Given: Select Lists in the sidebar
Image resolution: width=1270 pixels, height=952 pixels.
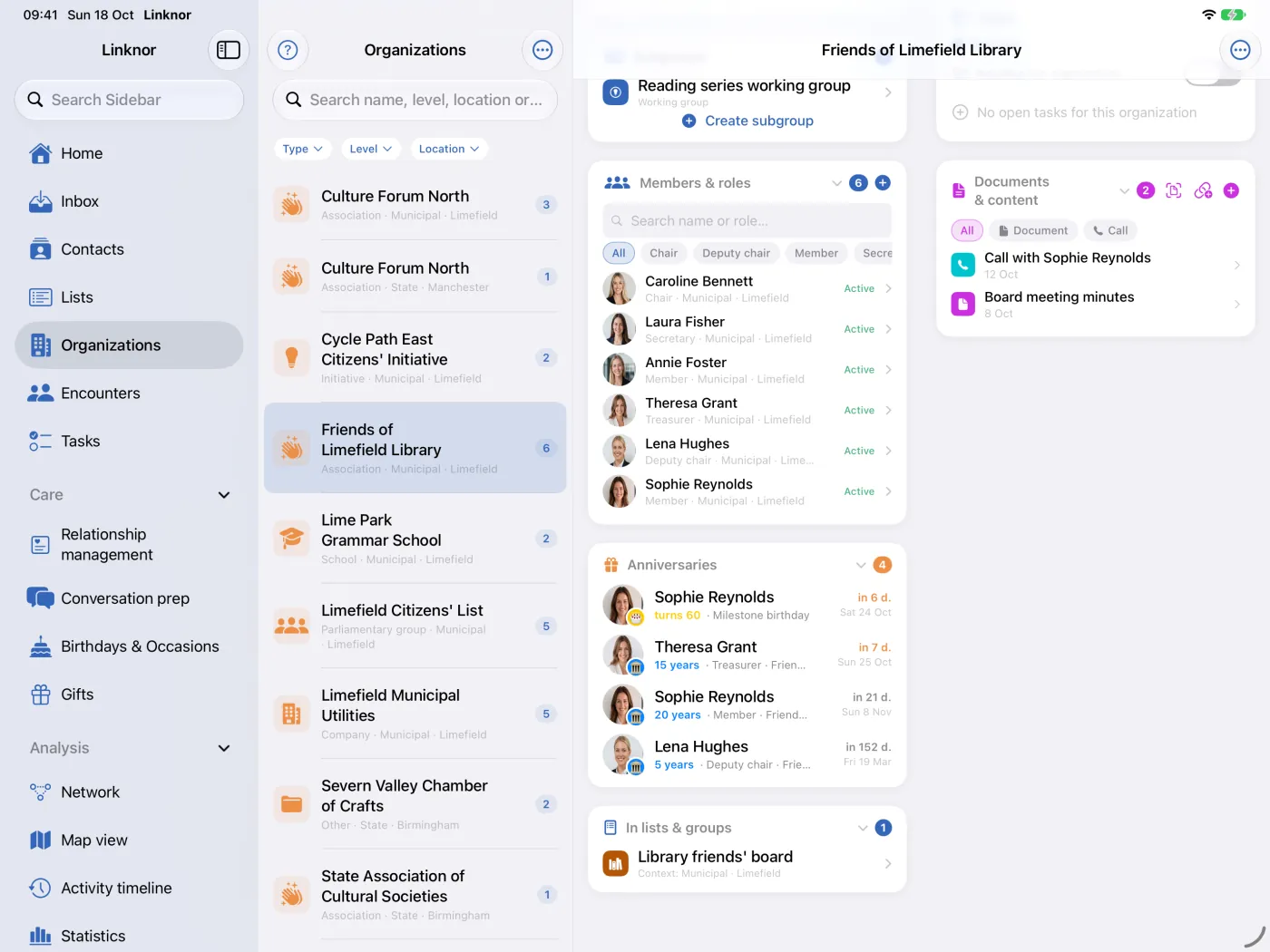Looking at the screenshot, I should pyautogui.click(x=129, y=297).
